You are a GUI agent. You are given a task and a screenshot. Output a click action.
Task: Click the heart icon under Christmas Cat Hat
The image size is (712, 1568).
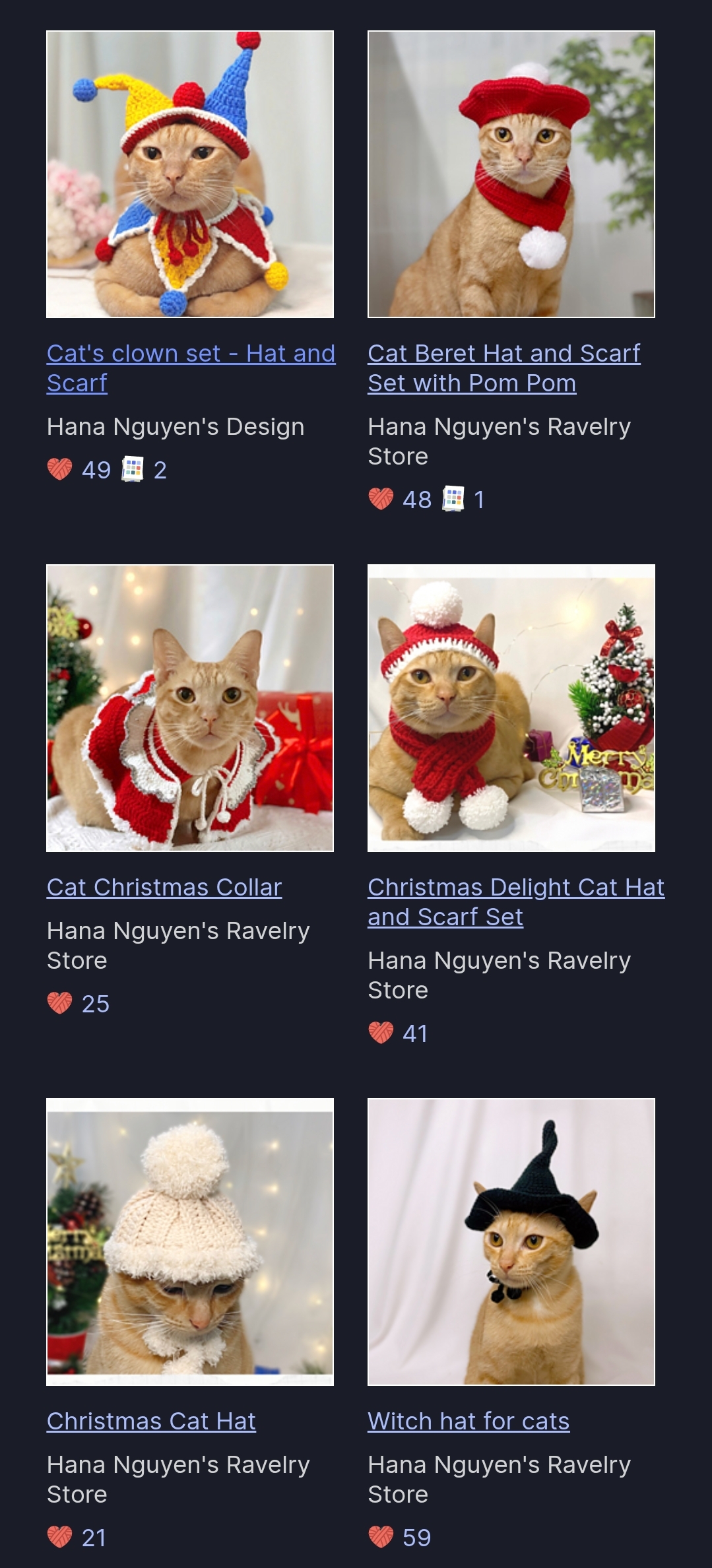(x=59, y=1537)
